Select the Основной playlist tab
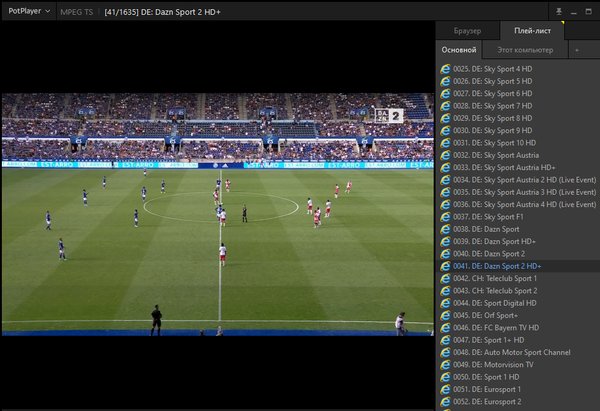The width and height of the screenshot is (600, 411). 459,49
